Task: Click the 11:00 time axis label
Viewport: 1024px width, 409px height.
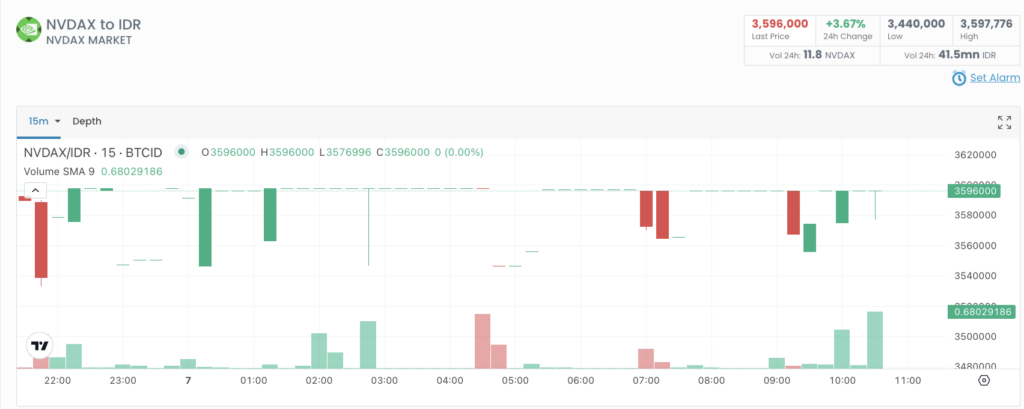Action: pyautogui.click(x=907, y=381)
